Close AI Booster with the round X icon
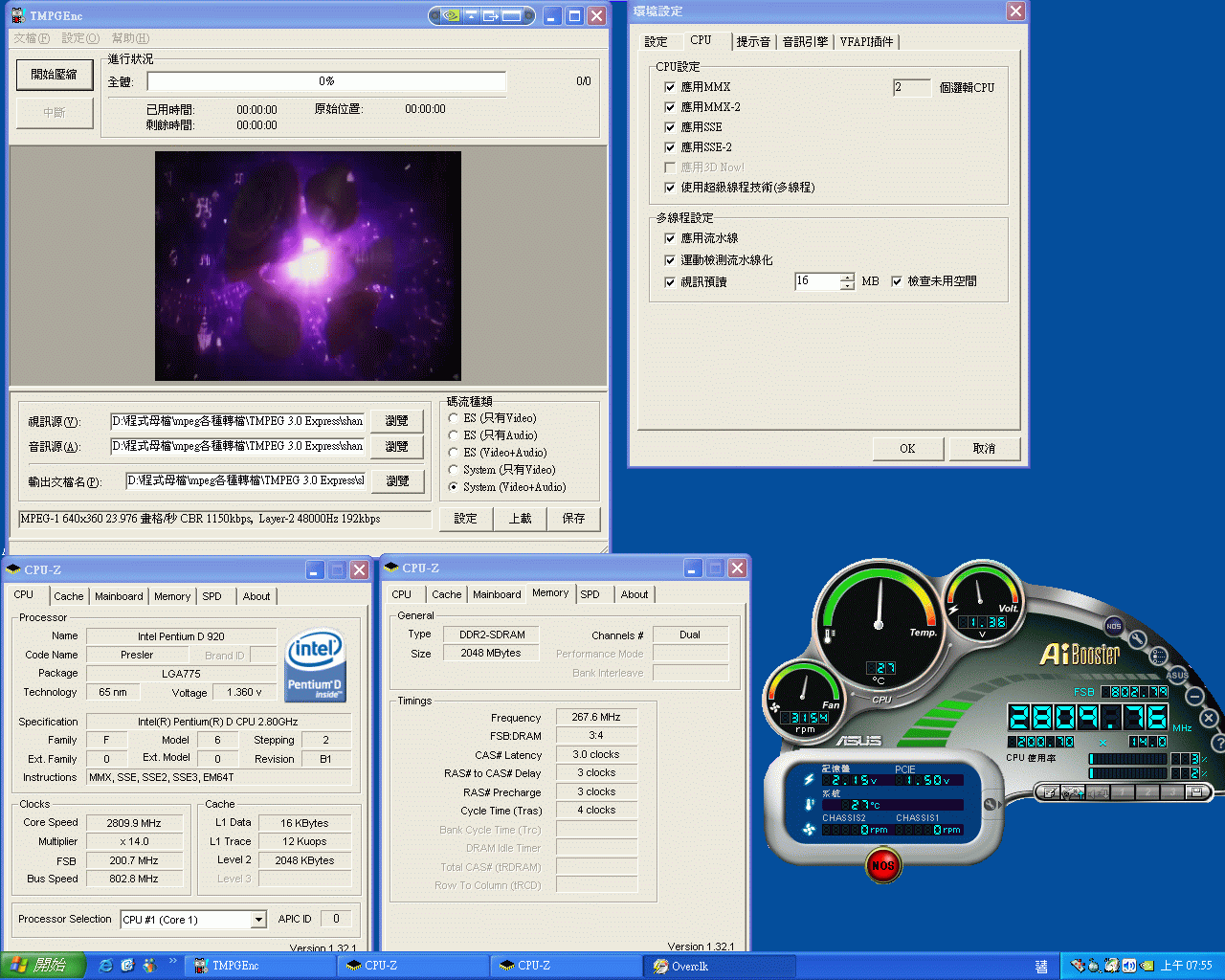The height and width of the screenshot is (980, 1225). click(x=1209, y=718)
